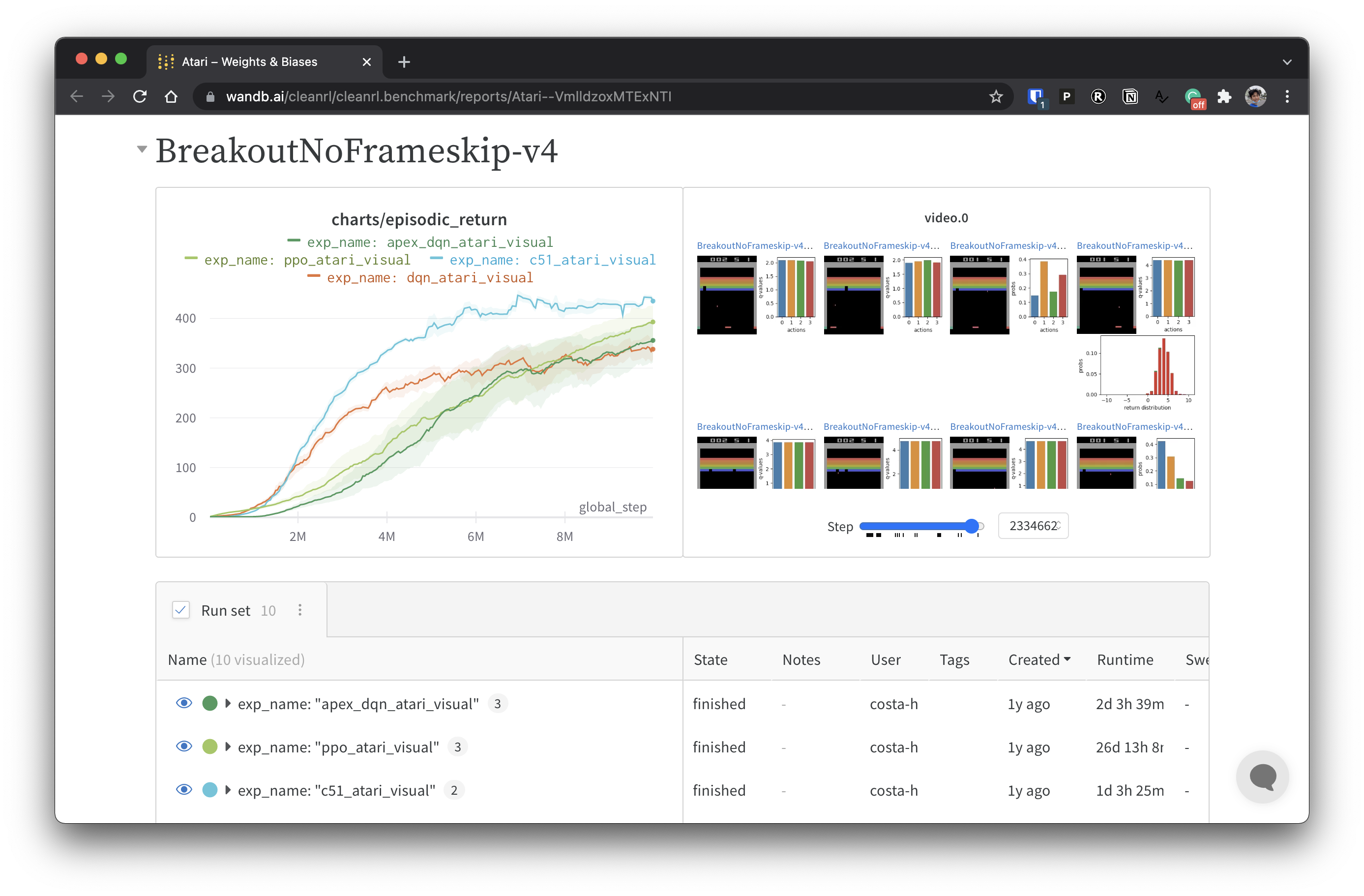
Task: Open the Bitwarden extension icon
Action: [1035, 96]
